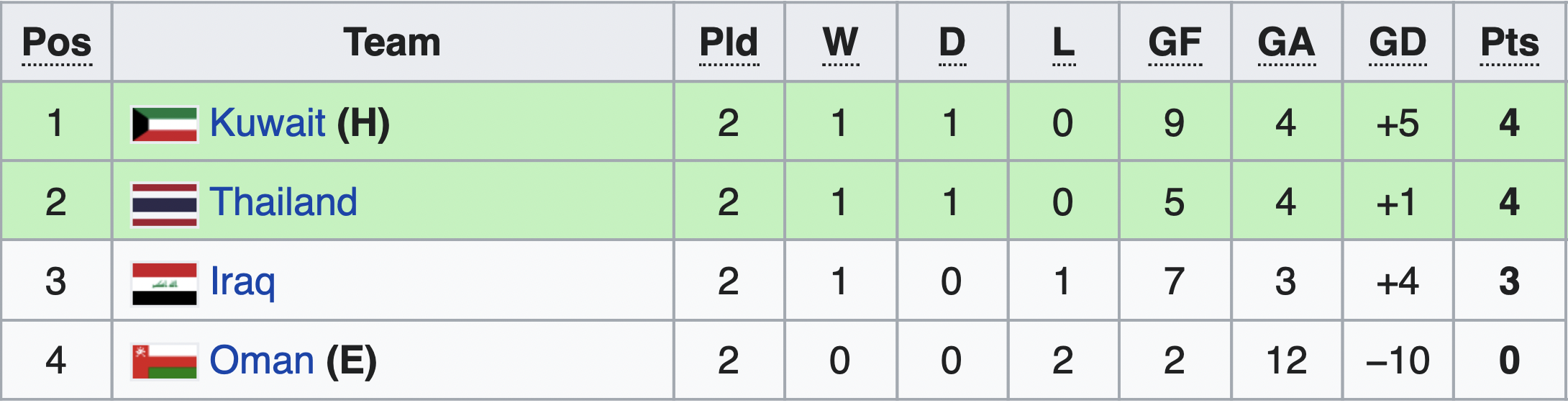
Task: Open the Iraq team link
Action: [x=242, y=283]
